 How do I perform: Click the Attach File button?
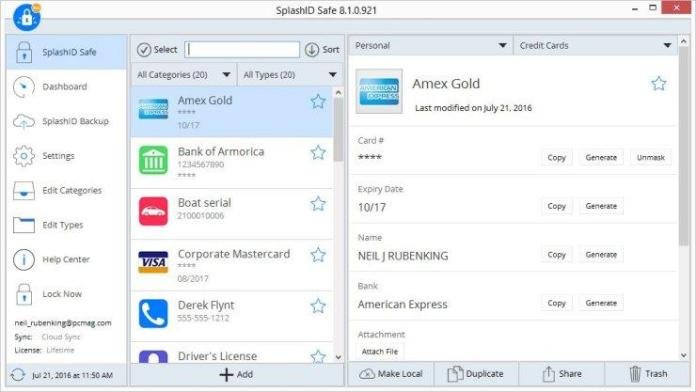click(380, 352)
